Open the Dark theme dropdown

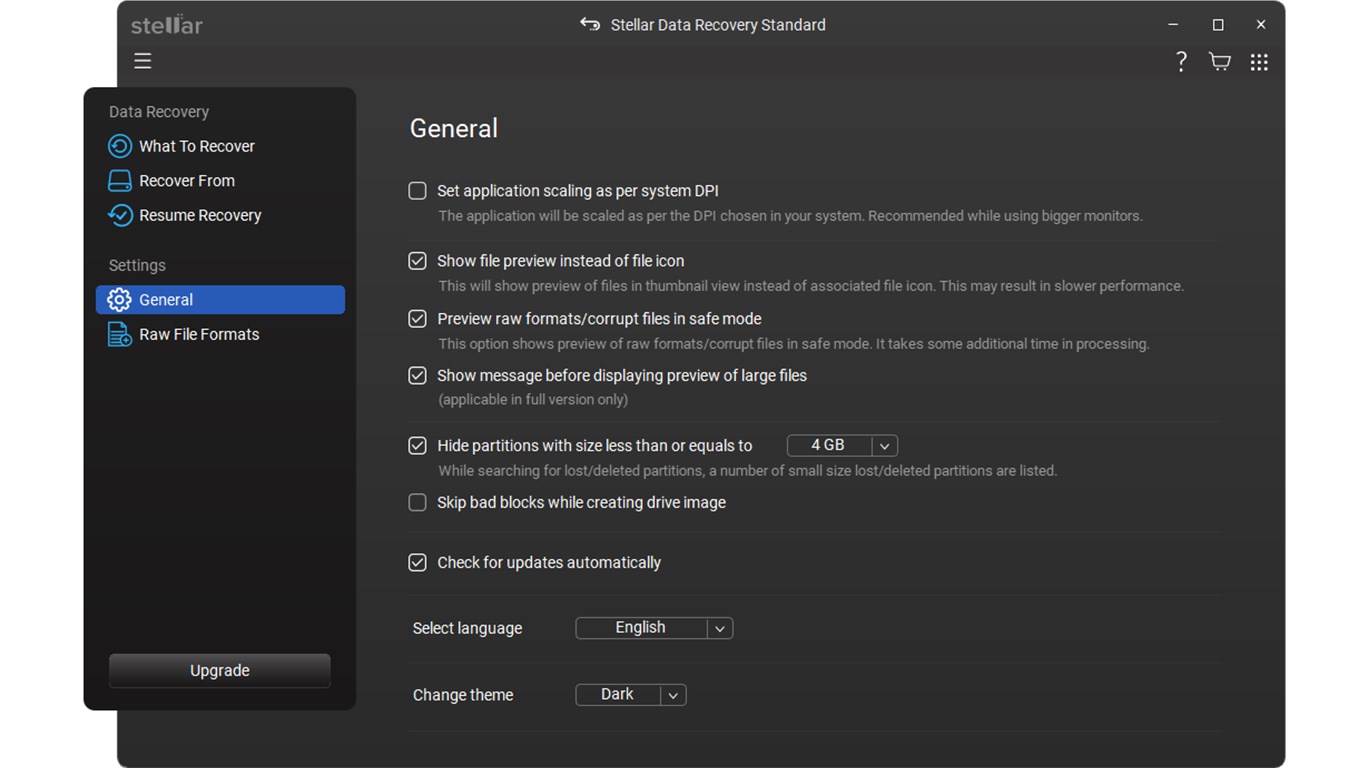(631, 695)
